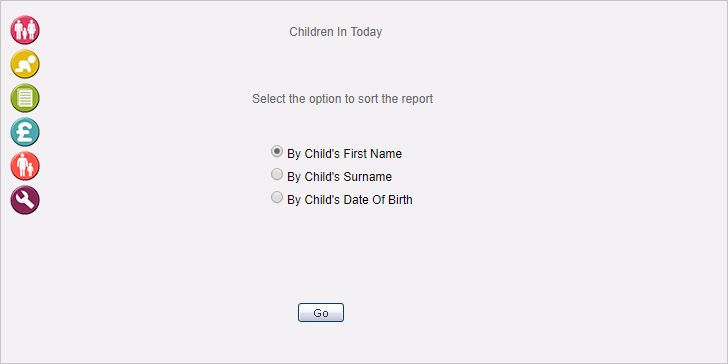Open the tools section via the spanner icon
Image resolution: width=728 pixels, height=364 pixels.
point(25,200)
